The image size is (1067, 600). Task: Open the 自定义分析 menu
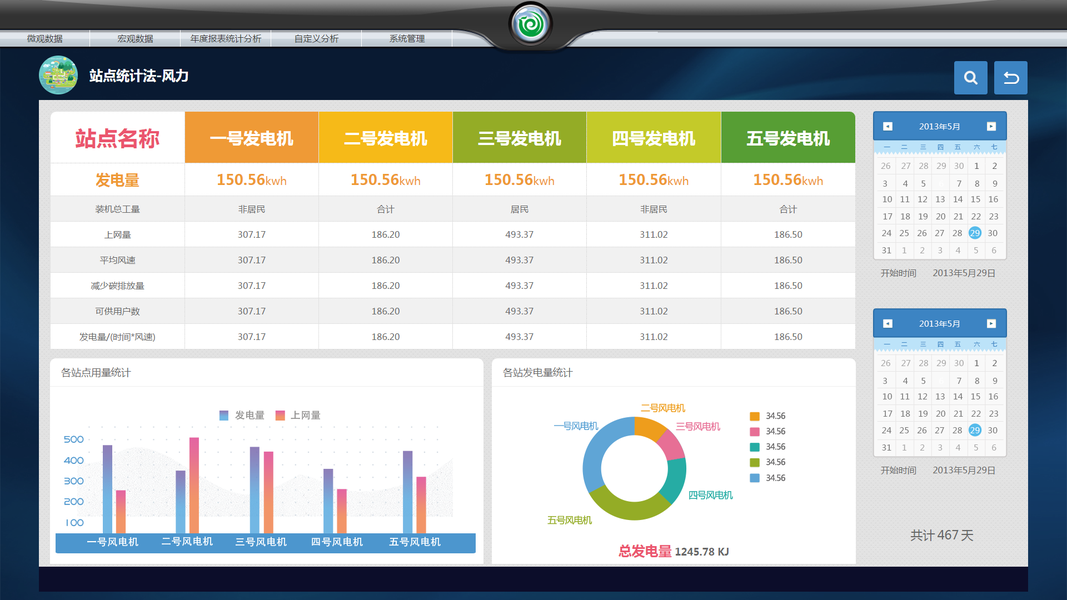coord(316,39)
